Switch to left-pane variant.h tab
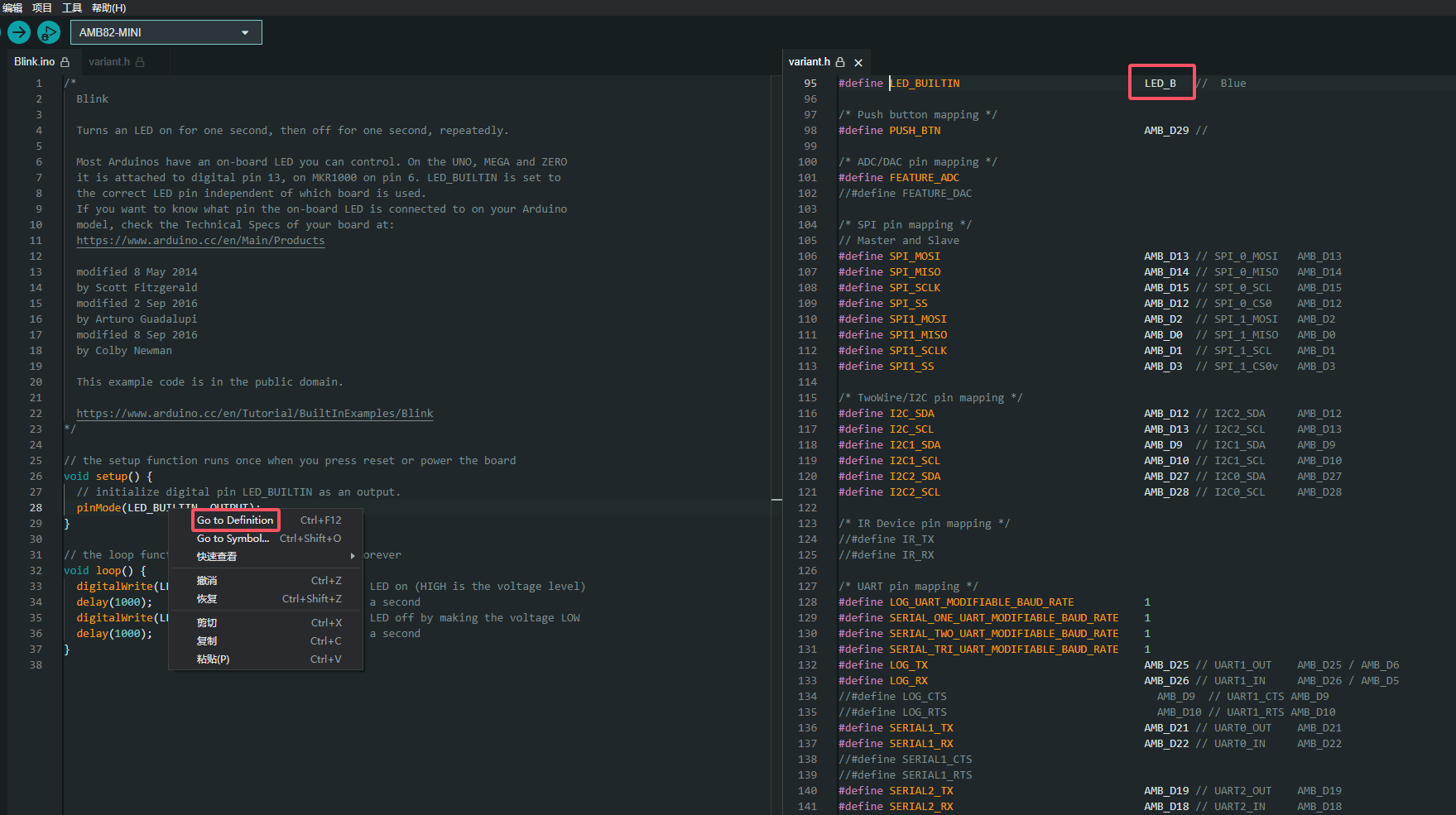The image size is (1456, 815). point(109,62)
